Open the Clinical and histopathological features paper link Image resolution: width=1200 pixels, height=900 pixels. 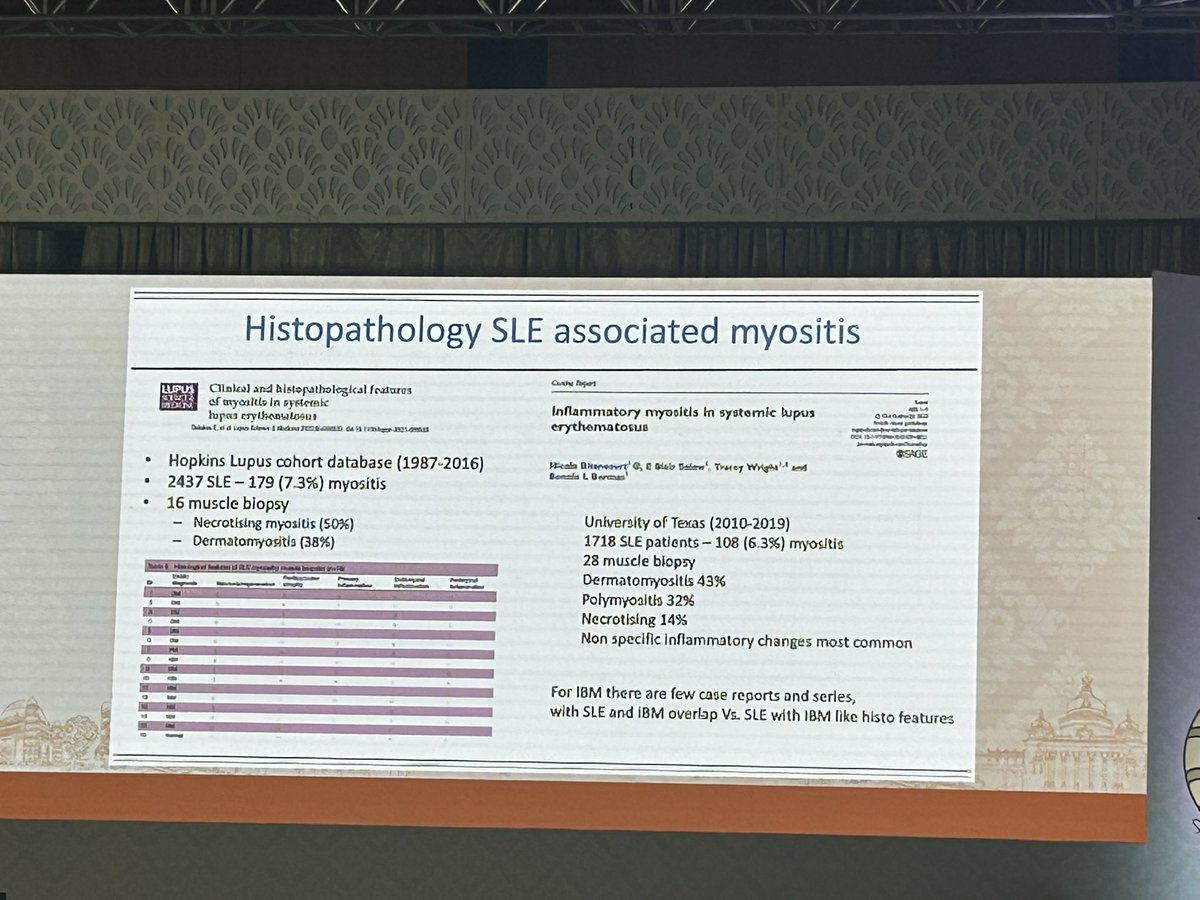click(x=310, y=400)
